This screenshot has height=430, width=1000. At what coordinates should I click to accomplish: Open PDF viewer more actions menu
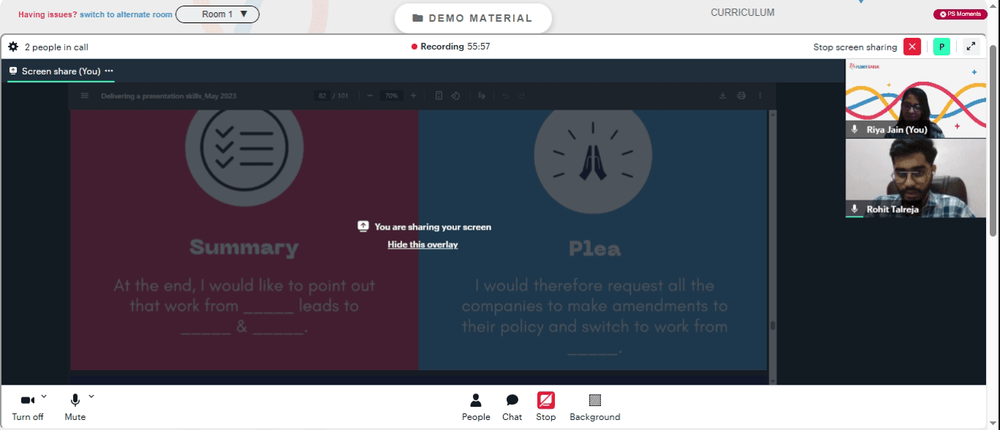click(x=760, y=96)
